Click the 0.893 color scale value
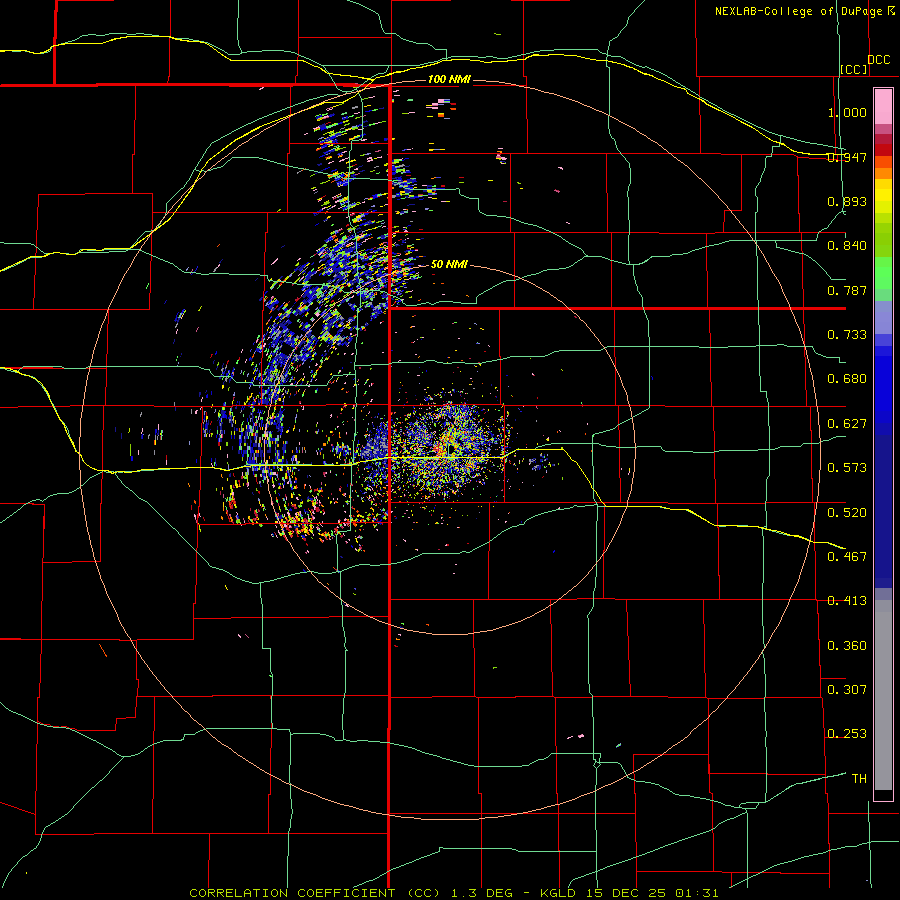Image resolution: width=900 pixels, height=900 pixels. click(847, 201)
